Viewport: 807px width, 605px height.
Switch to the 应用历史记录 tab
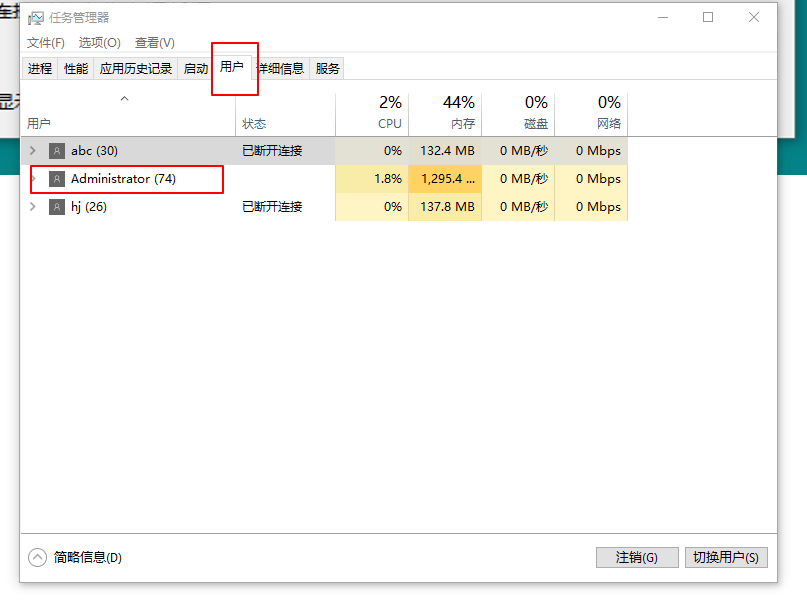(x=135, y=68)
